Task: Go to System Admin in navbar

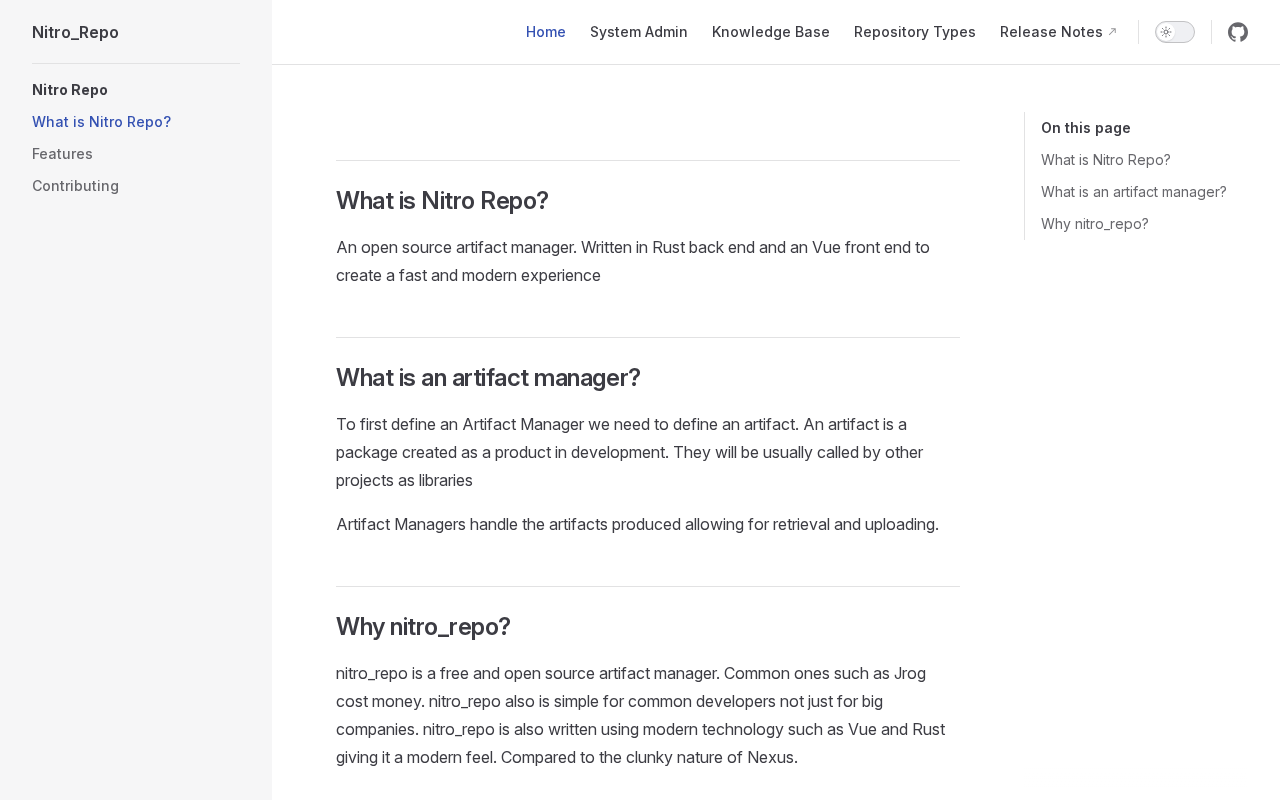Action: pyautogui.click(x=639, y=32)
